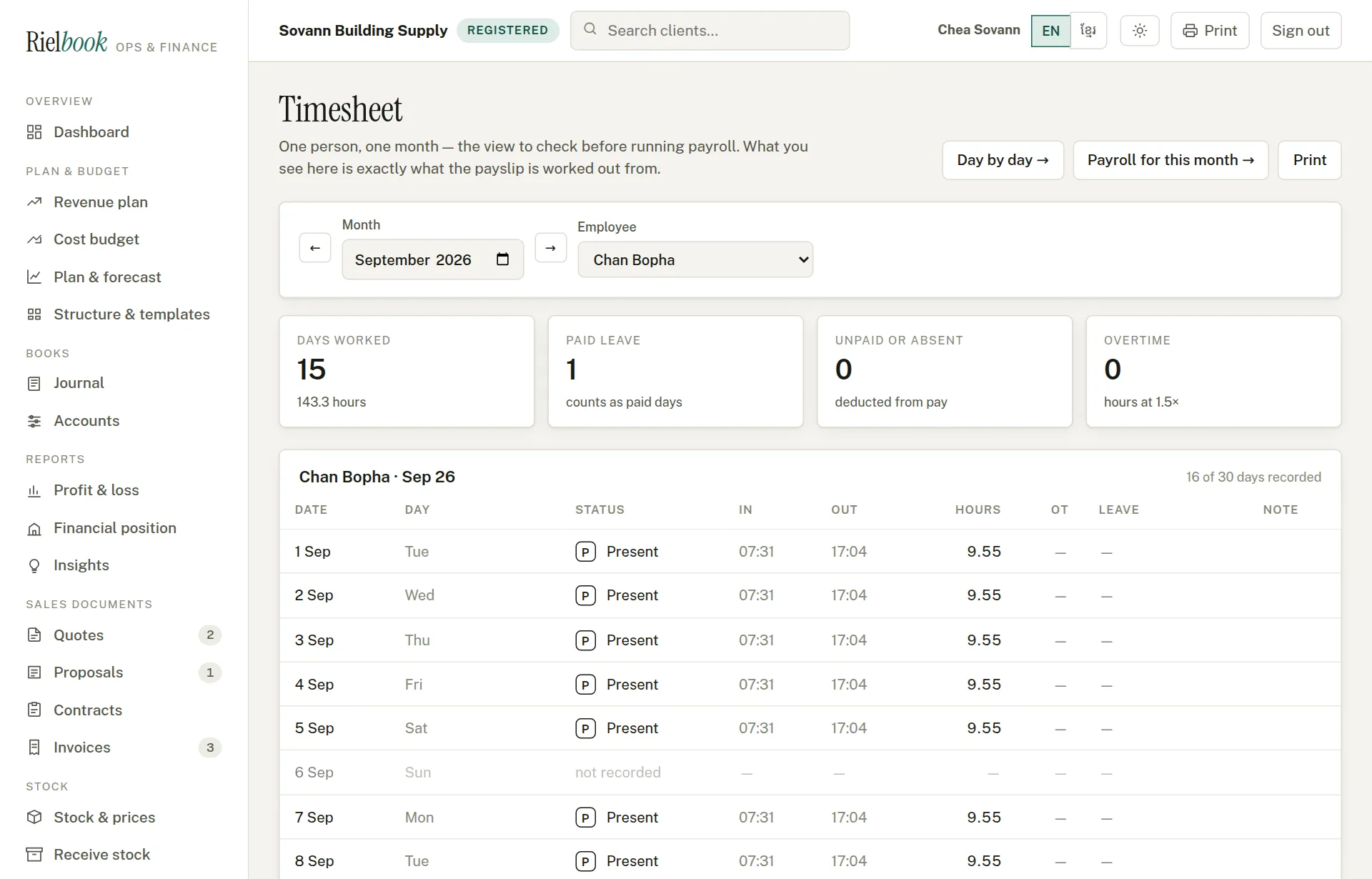Click the STATUS column header
Image resolution: width=1372 pixels, height=879 pixels.
coord(600,510)
